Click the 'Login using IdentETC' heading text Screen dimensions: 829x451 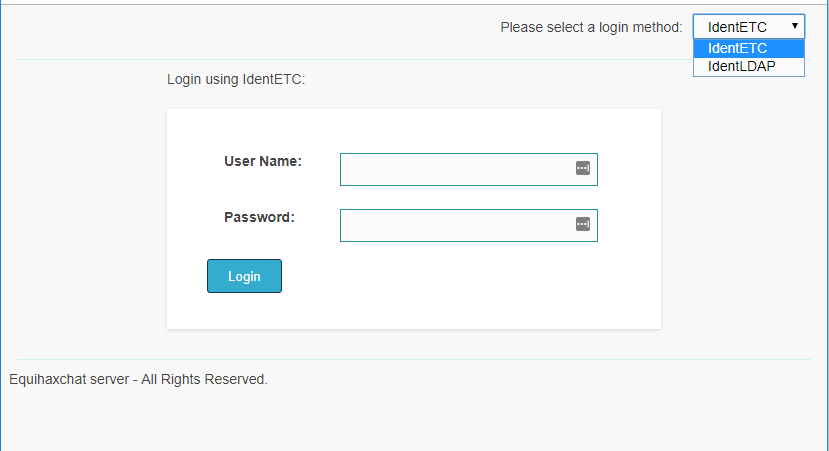[x=236, y=78]
